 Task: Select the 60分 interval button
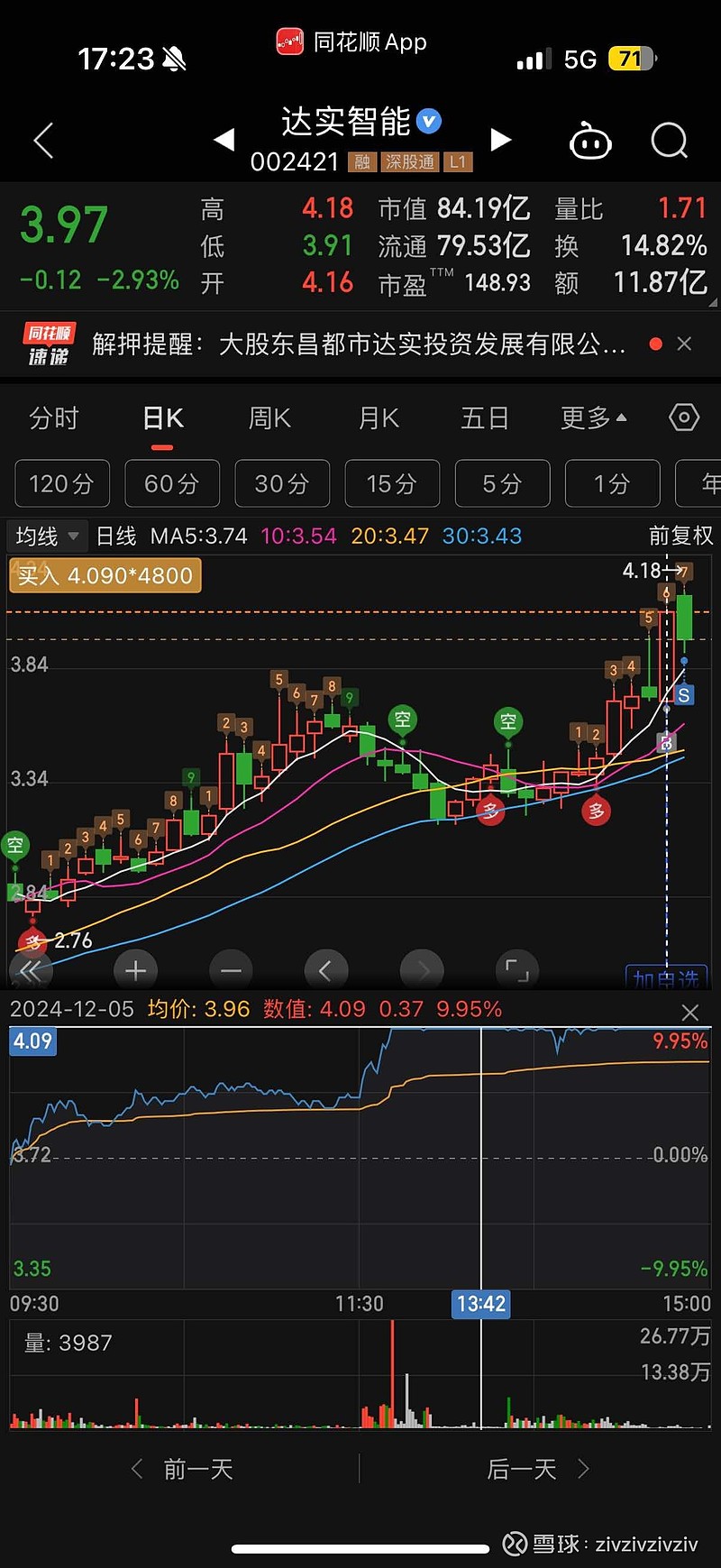coord(172,483)
